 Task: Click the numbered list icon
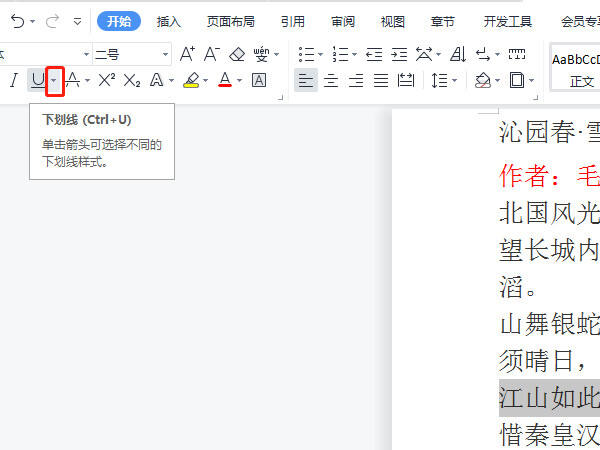pos(341,54)
